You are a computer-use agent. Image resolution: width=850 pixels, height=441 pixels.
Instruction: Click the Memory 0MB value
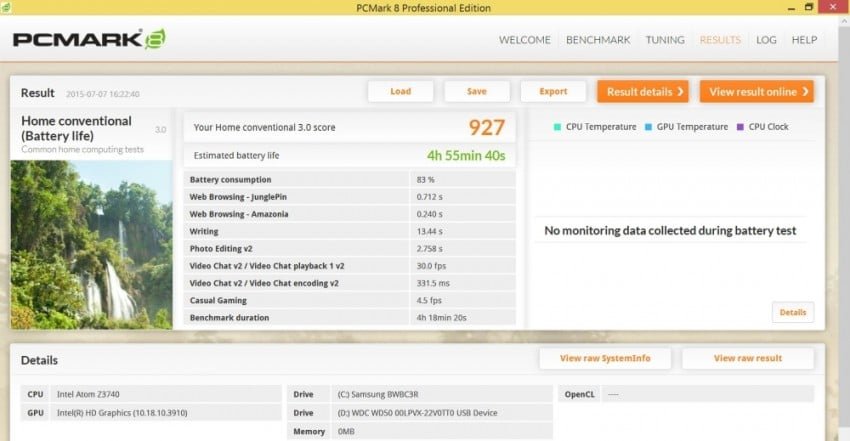pos(346,432)
